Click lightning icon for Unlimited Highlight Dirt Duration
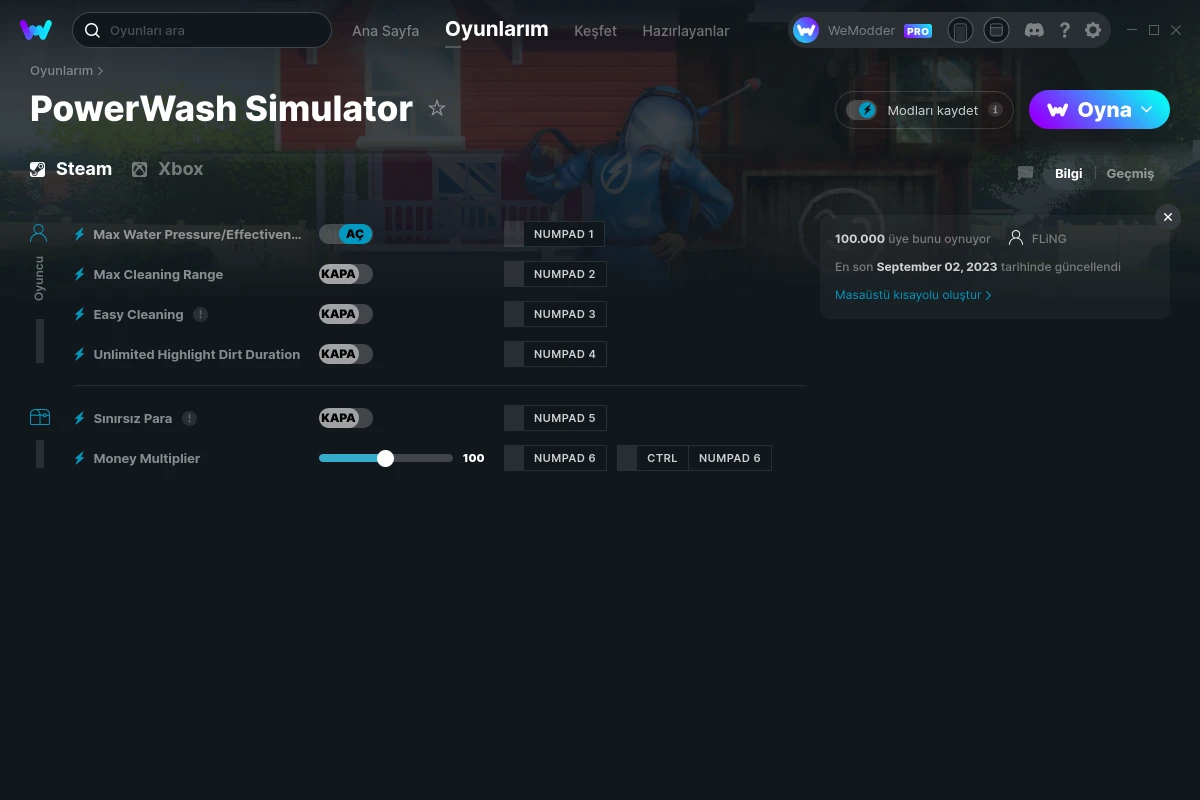 pos(80,354)
